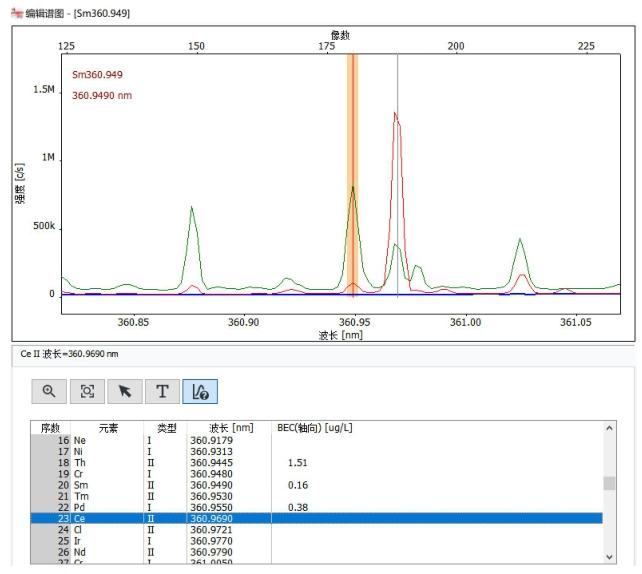Click the BEC(轴向) [ug/L] column header
The width and height of the screenshot is (642, 574).
tap(314, 428)
